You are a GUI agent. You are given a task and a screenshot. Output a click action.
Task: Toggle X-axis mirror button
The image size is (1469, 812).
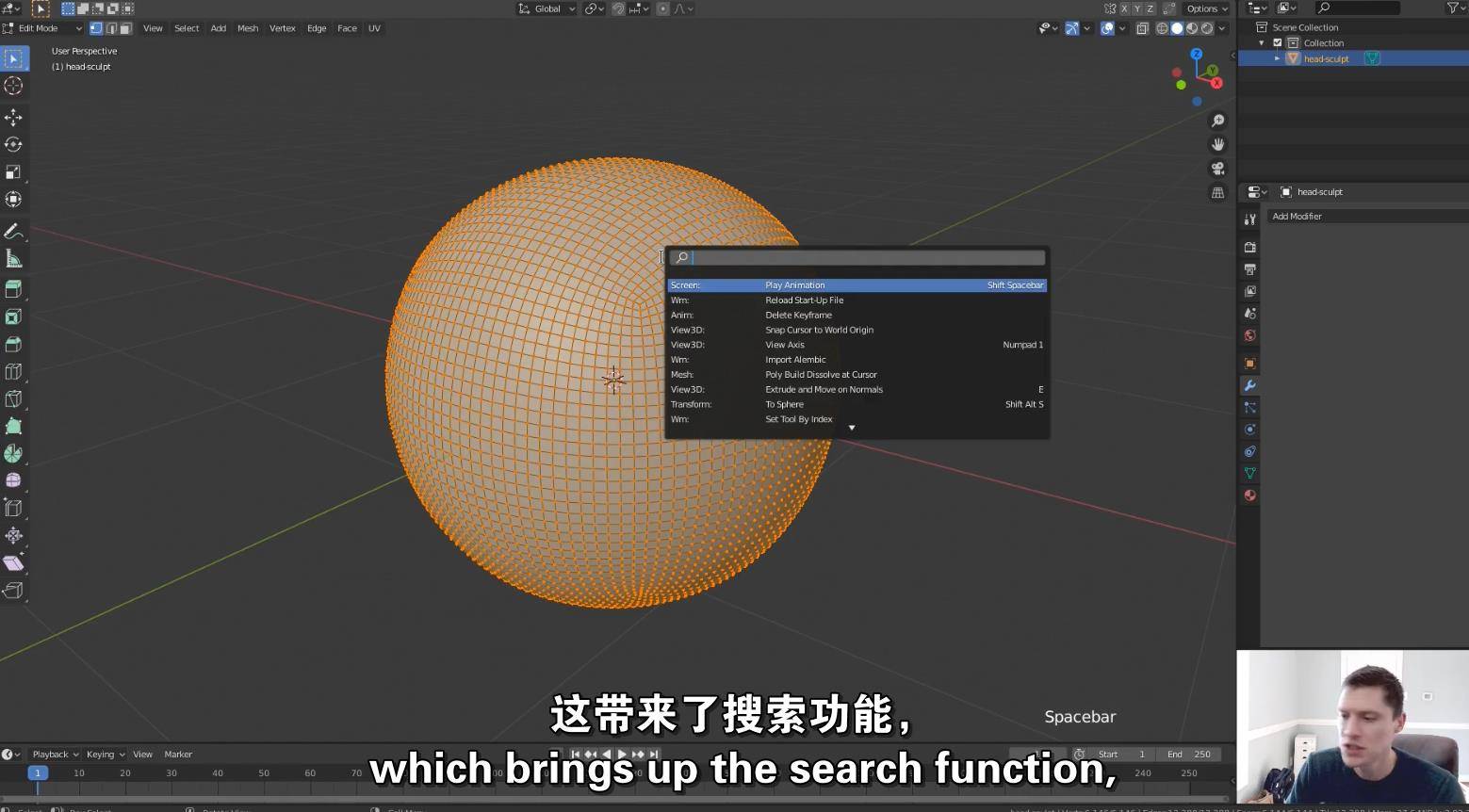coord(1124,8)
